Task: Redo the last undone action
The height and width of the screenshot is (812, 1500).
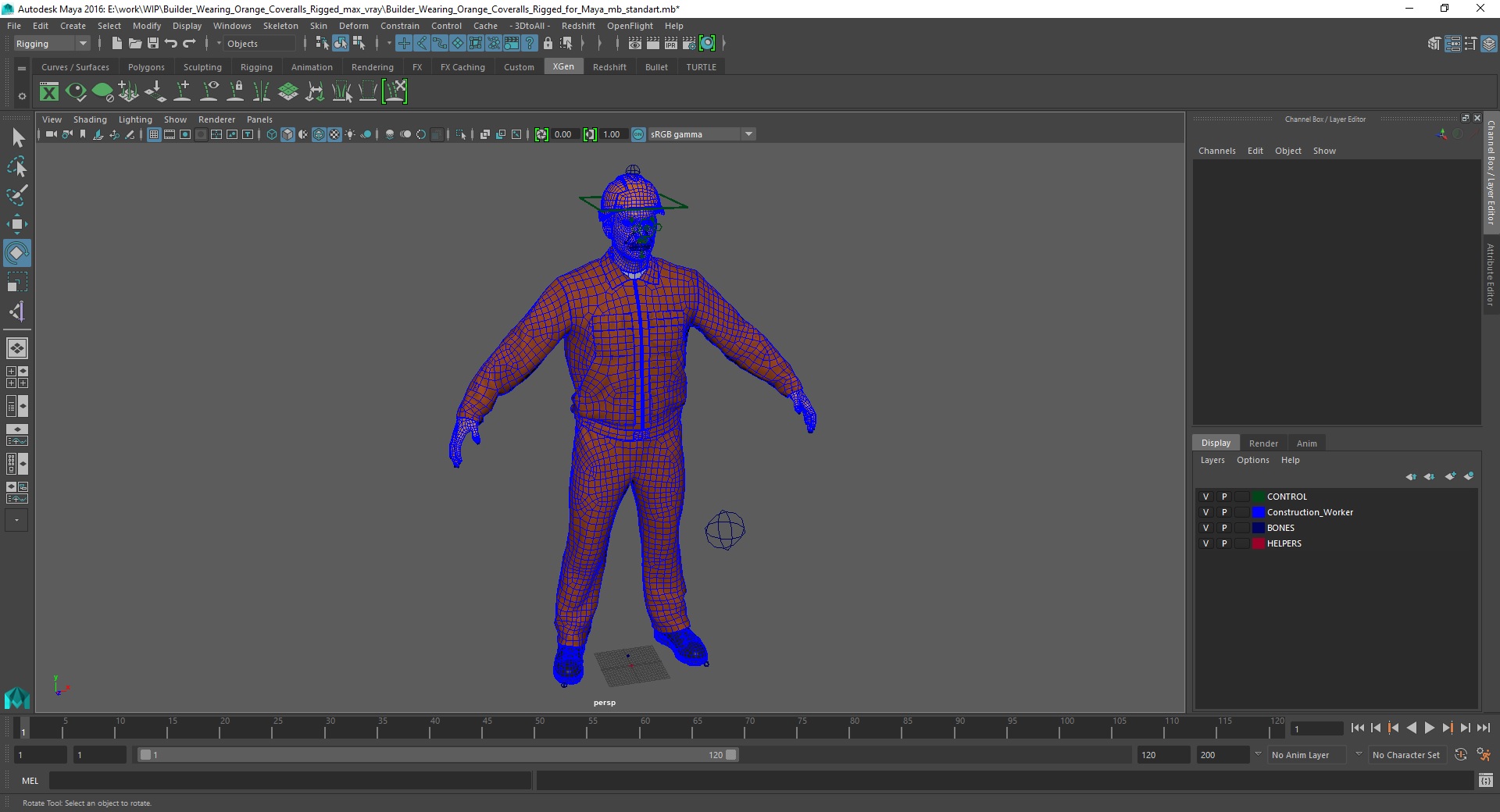Action: tap(189, 44)
